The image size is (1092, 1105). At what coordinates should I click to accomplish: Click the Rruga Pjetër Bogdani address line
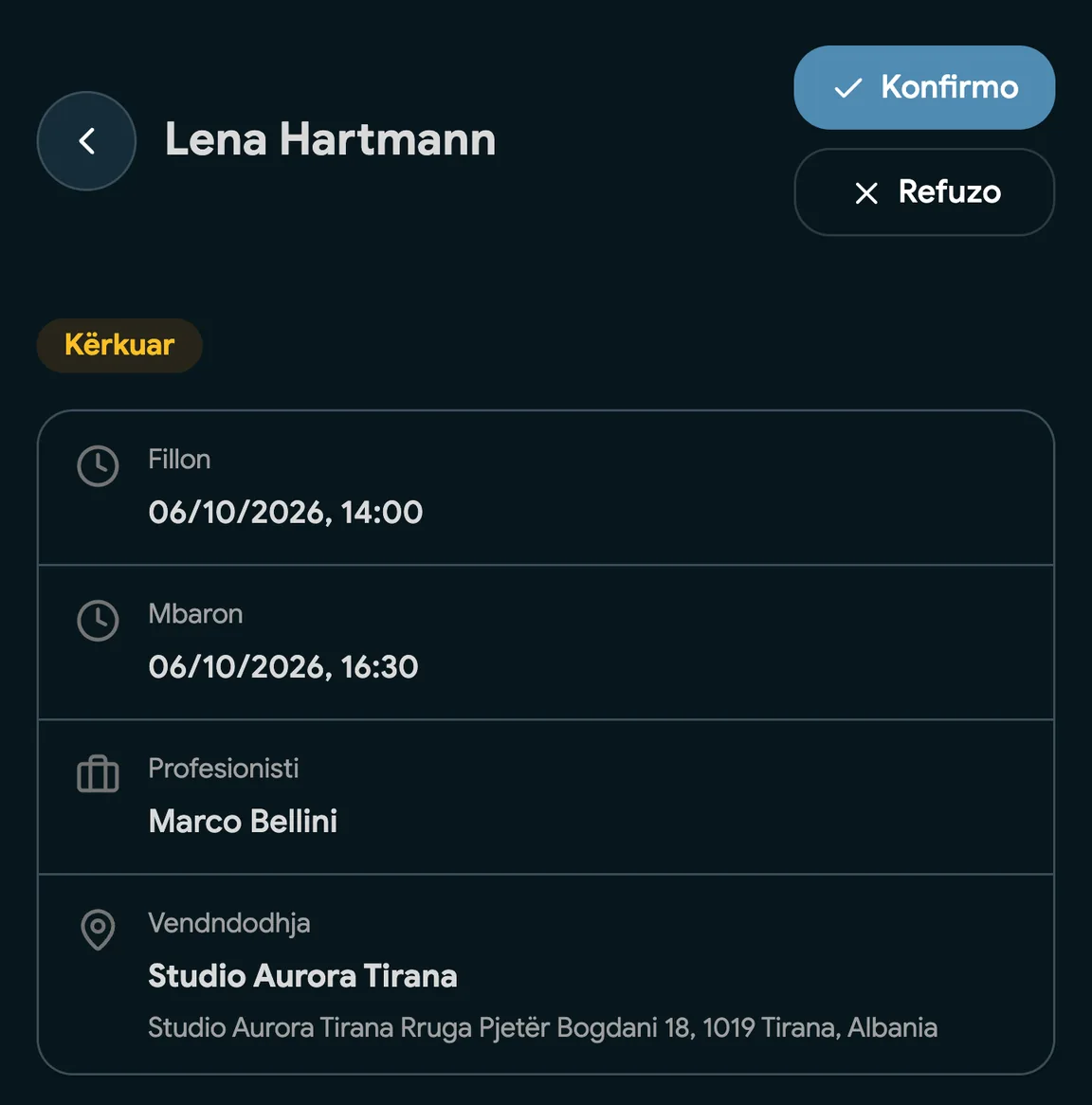(x=543, y=1027)
